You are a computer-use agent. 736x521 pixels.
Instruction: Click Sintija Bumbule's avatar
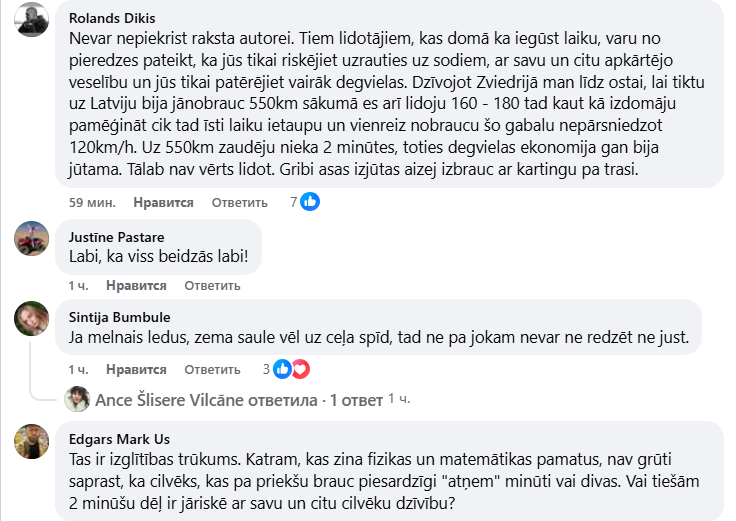tap(33, 320)
